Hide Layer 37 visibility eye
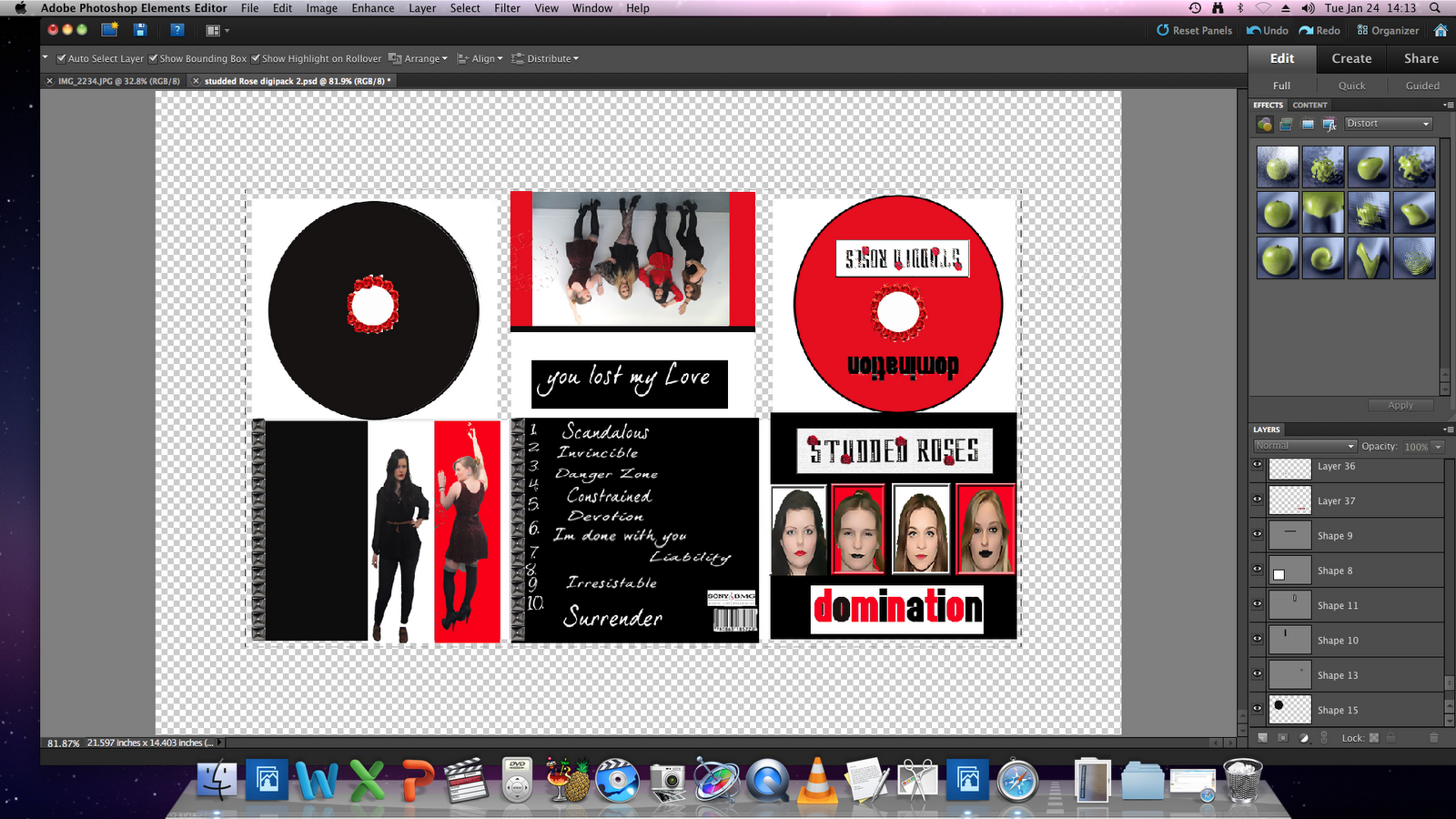The image size is (1456, 819). point(1258,500)
